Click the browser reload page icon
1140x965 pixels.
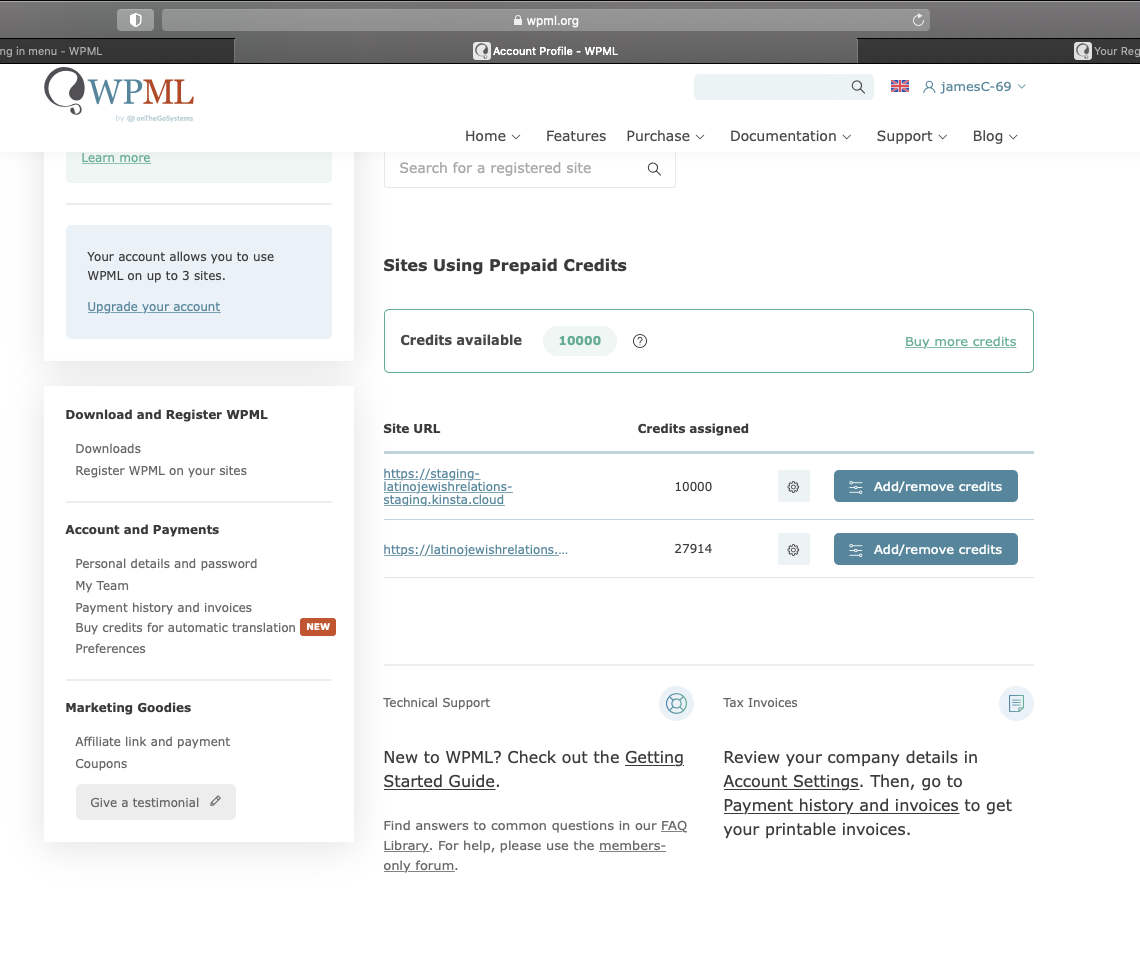point(918,20)
